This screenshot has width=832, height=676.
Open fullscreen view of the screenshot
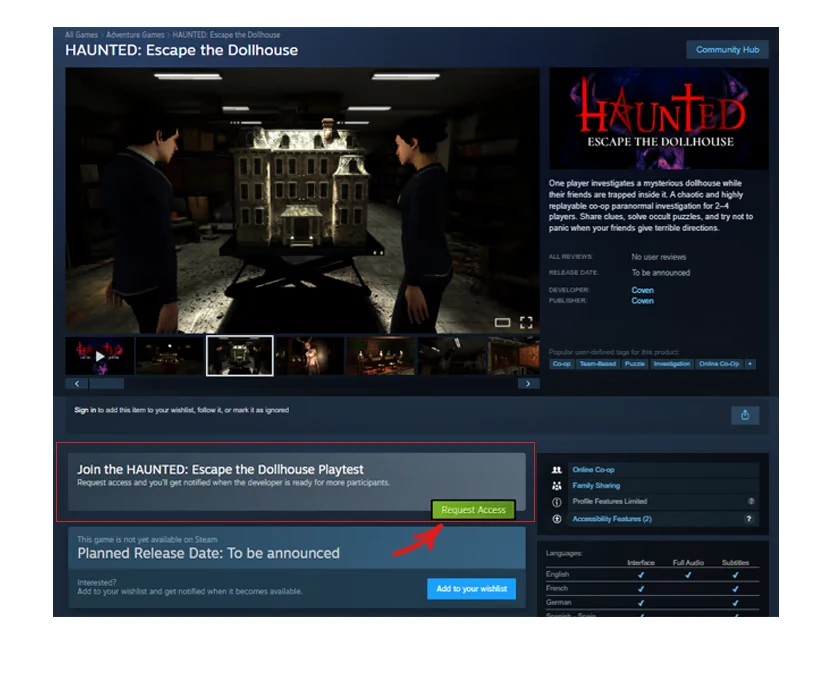point(526,323)
